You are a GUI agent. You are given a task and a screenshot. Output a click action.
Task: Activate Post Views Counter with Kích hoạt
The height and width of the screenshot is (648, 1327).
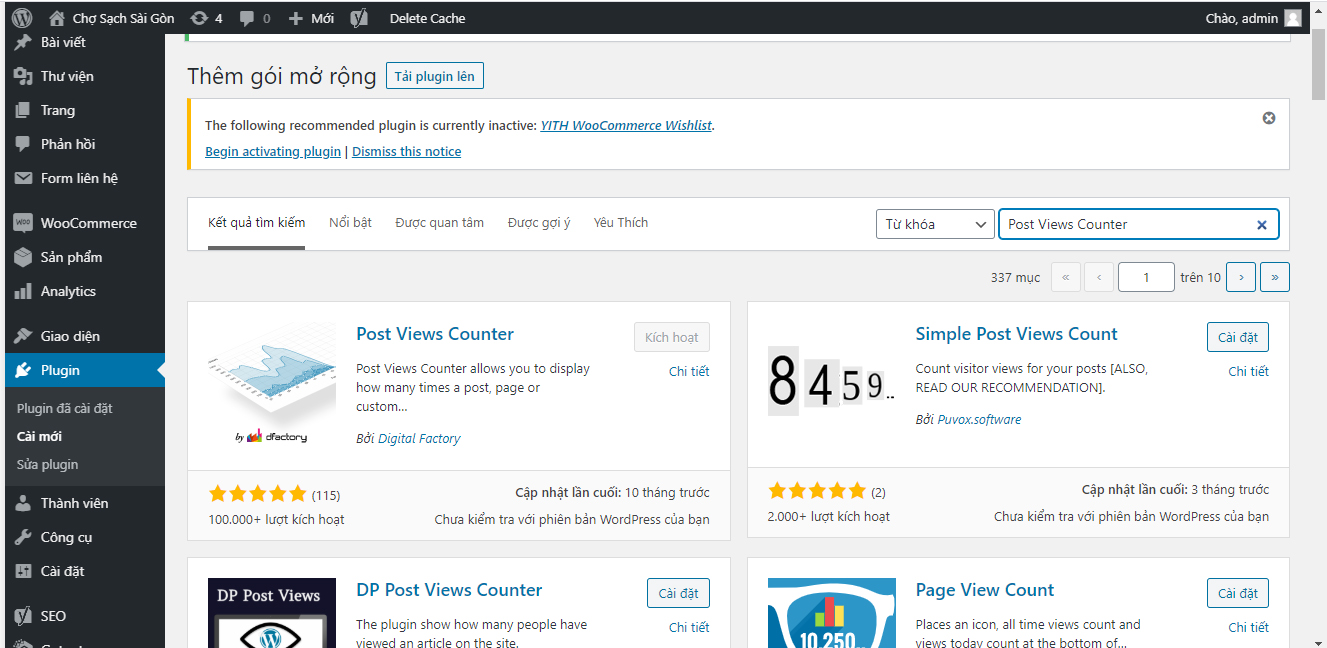pyautogui.click(x=671, y=337)
